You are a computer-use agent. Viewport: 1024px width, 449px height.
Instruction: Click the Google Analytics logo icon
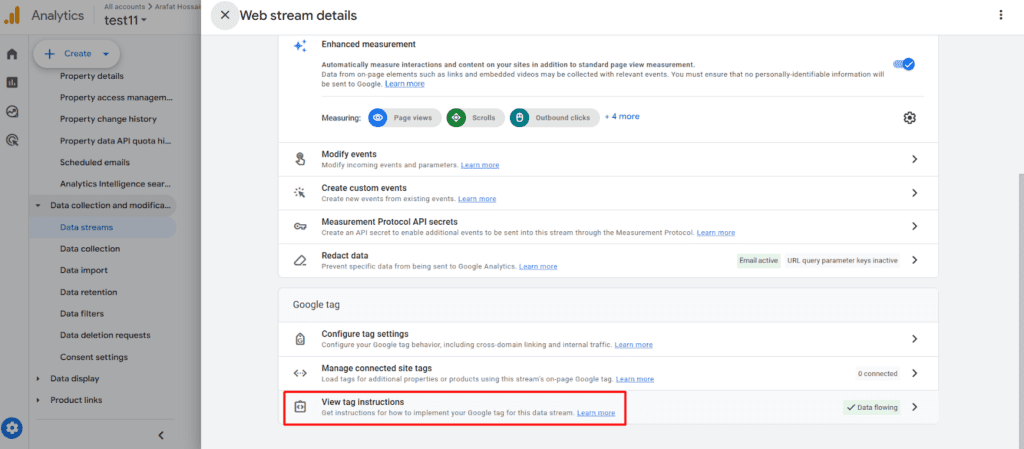(12, 16)
